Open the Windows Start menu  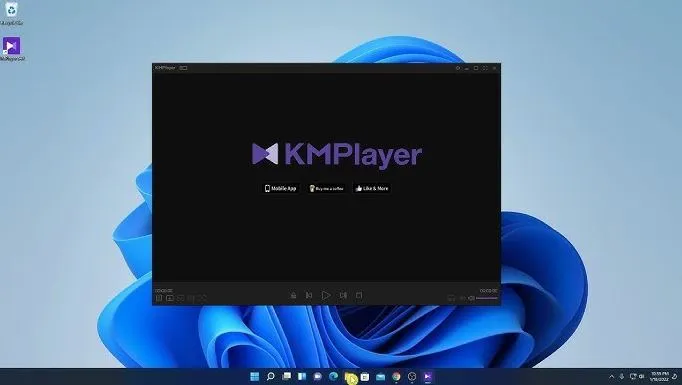pyautogui.click(x=254, y=376)
